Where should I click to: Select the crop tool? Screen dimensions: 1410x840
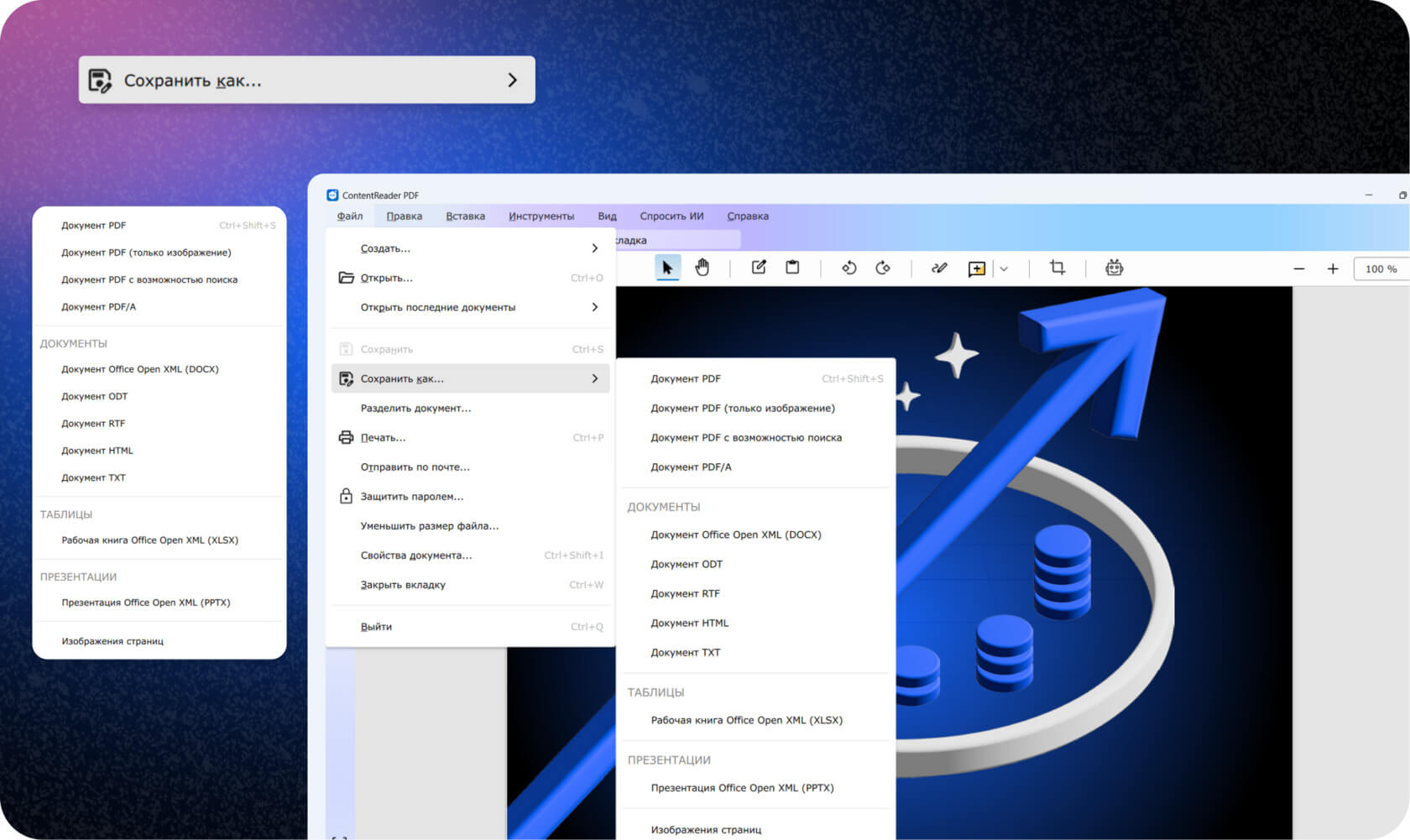coord(1057,268)
